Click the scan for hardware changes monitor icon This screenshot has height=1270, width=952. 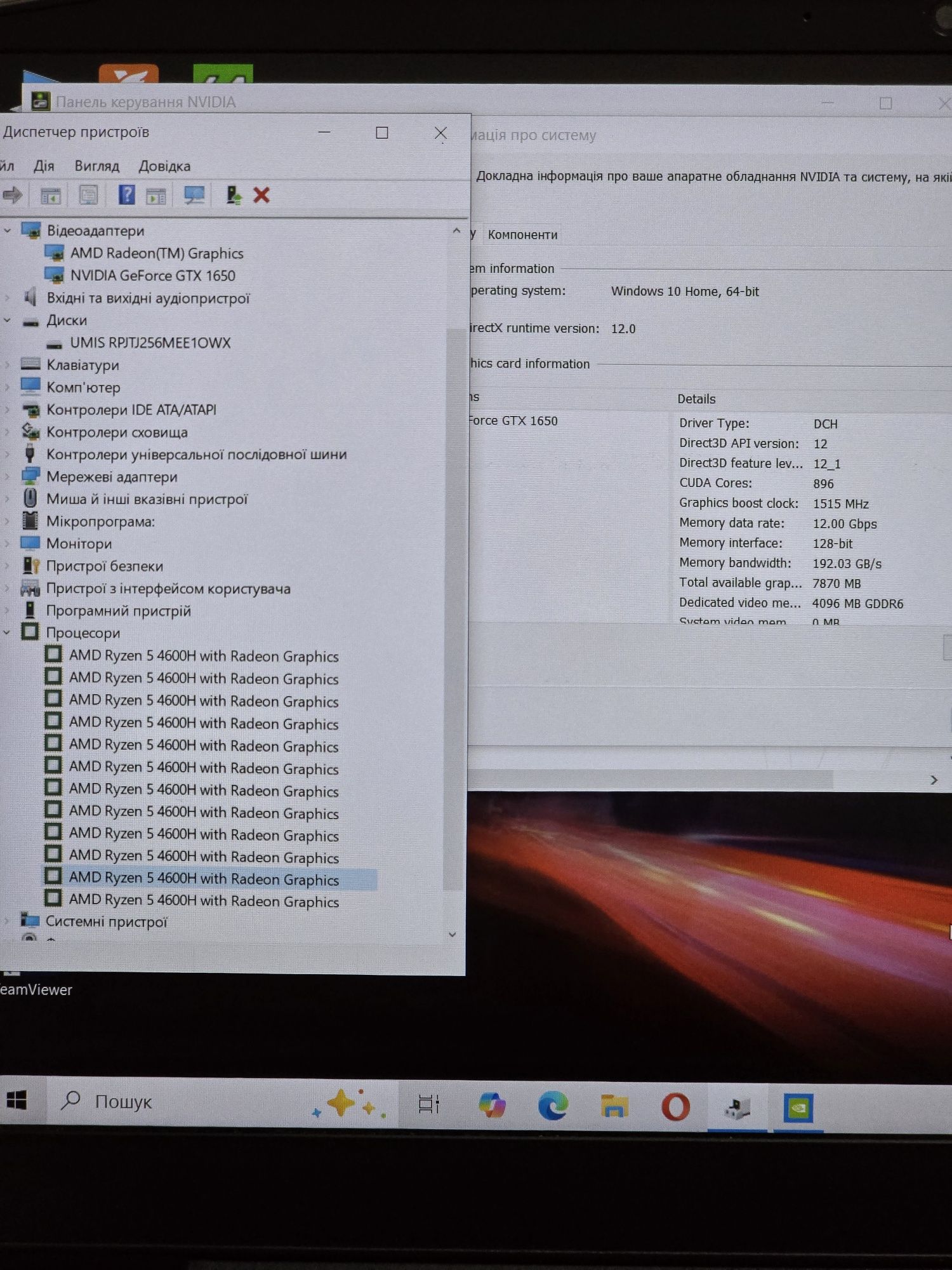pyautogui.click(x=194, y=195)
